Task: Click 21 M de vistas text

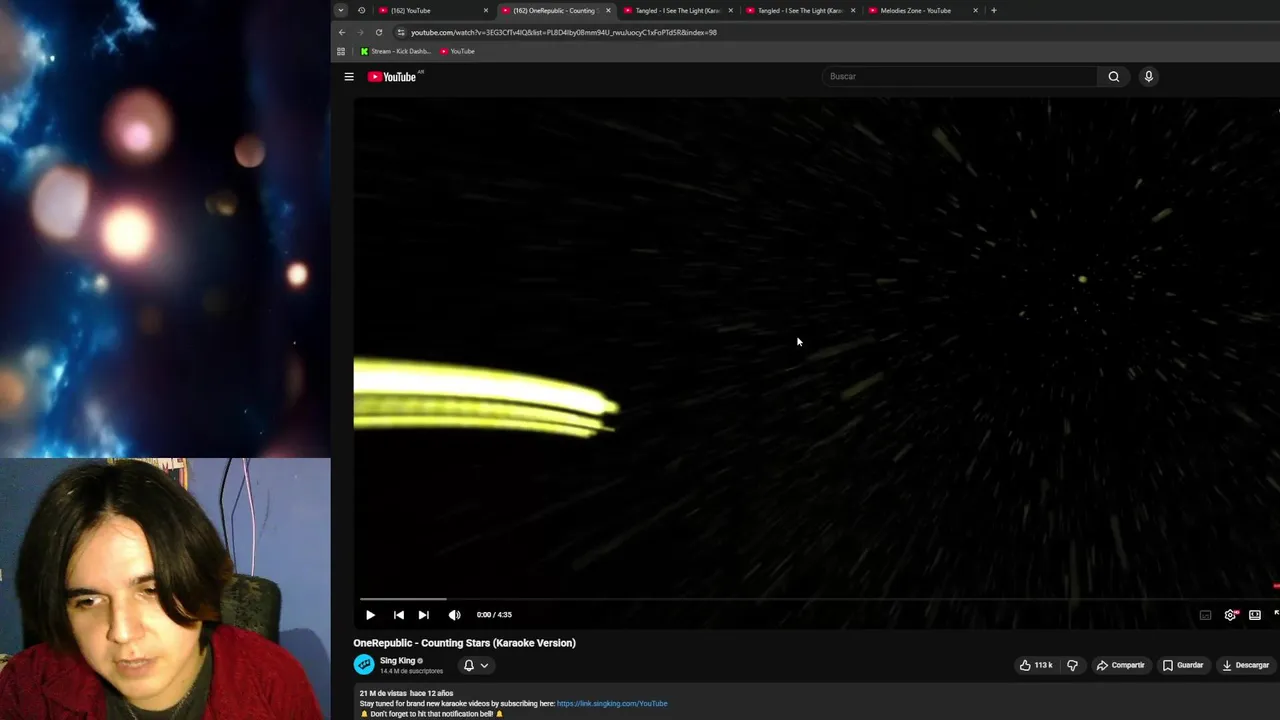Action: (382, 693)
